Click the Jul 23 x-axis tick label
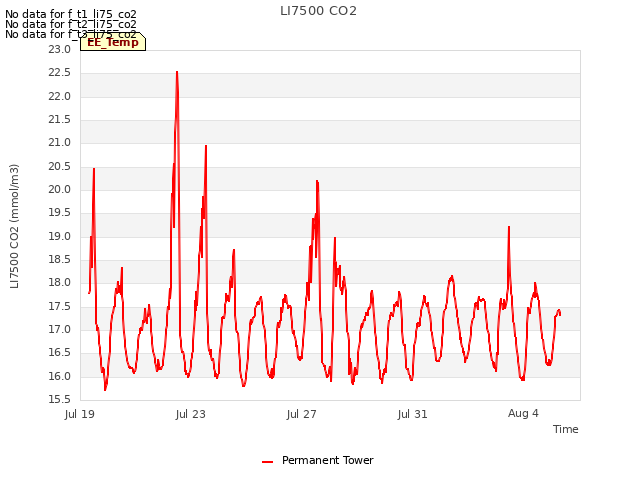 click(x=191, y=414)
